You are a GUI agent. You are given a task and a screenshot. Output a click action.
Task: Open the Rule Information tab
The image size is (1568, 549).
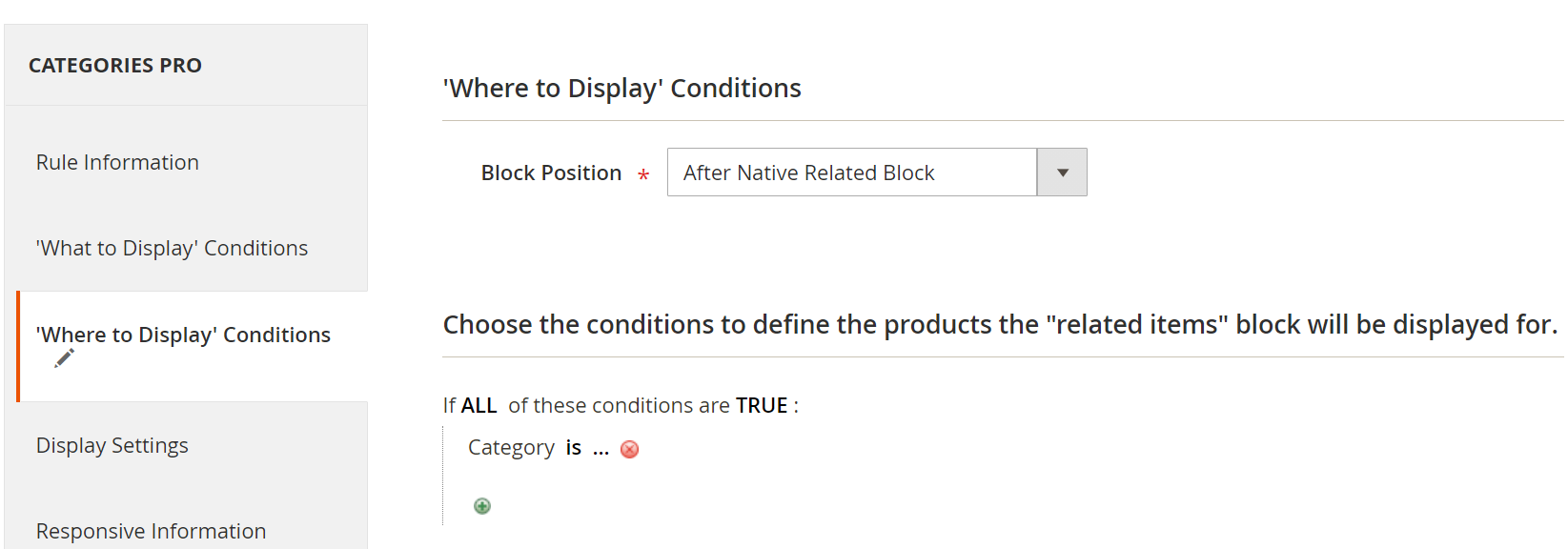pyautogui.click(x=117, y=163)
